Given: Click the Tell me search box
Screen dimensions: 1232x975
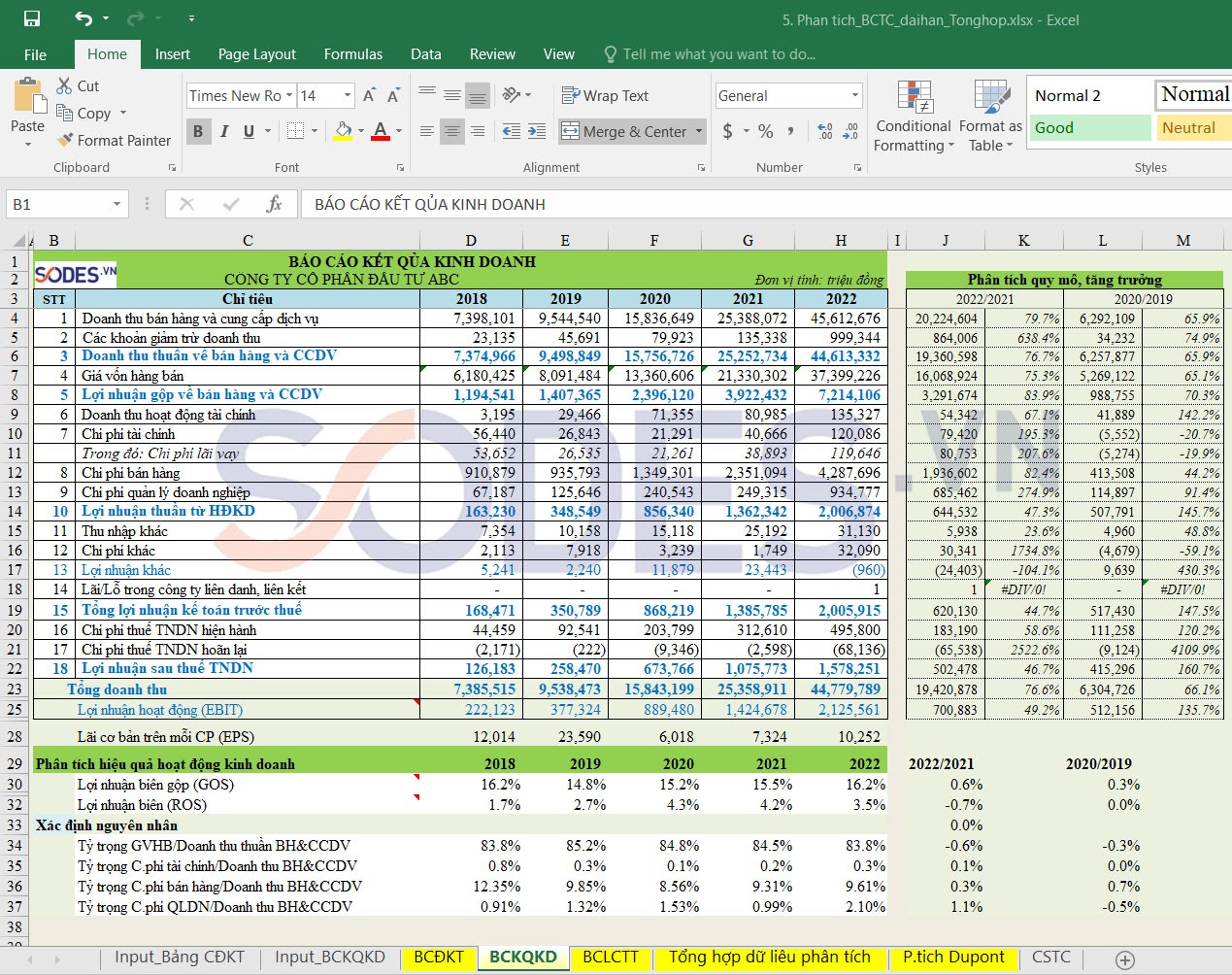Looking at the screenshot, I should (x=718, y=54).
